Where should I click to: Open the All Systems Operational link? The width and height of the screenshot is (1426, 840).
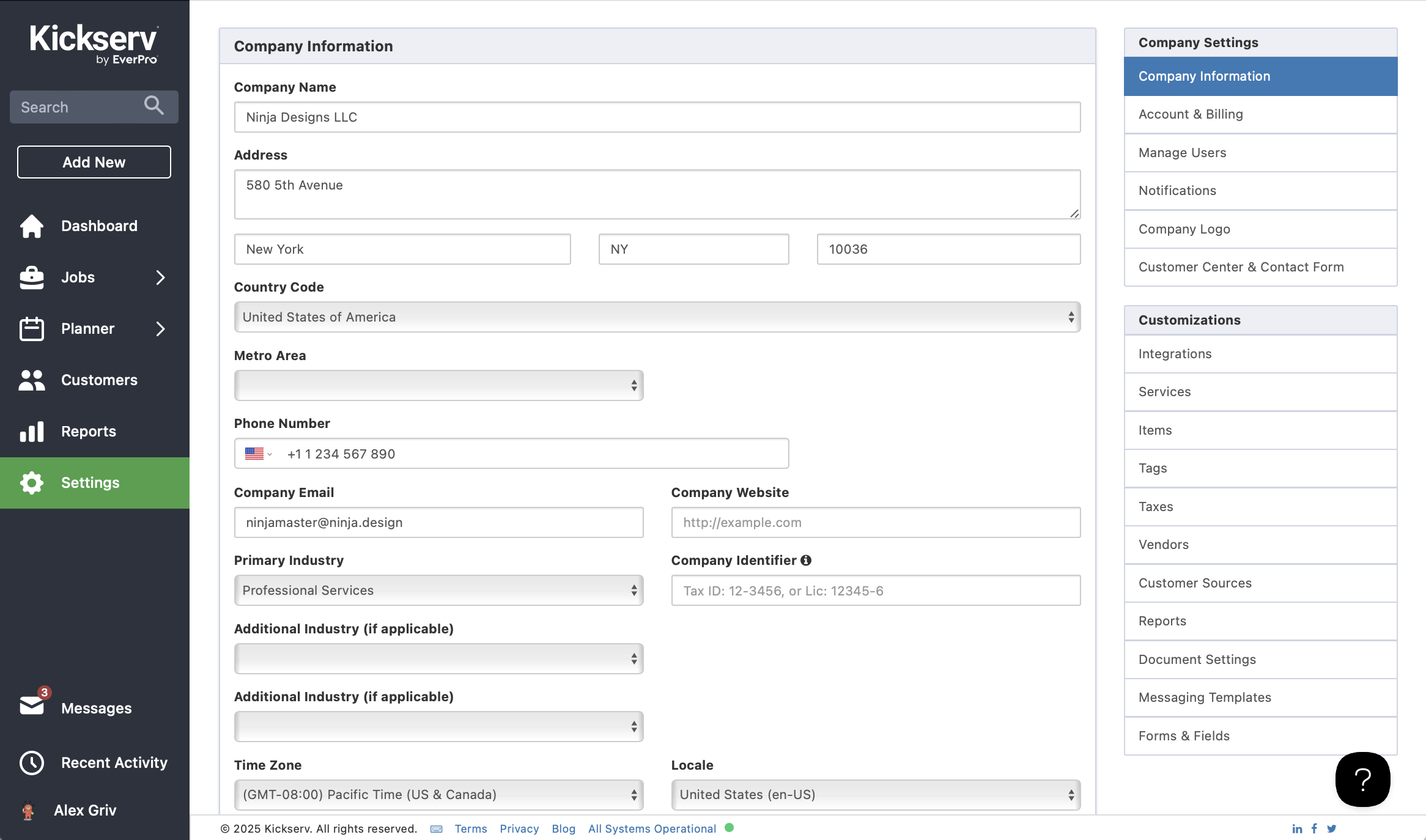coord(652,829)
